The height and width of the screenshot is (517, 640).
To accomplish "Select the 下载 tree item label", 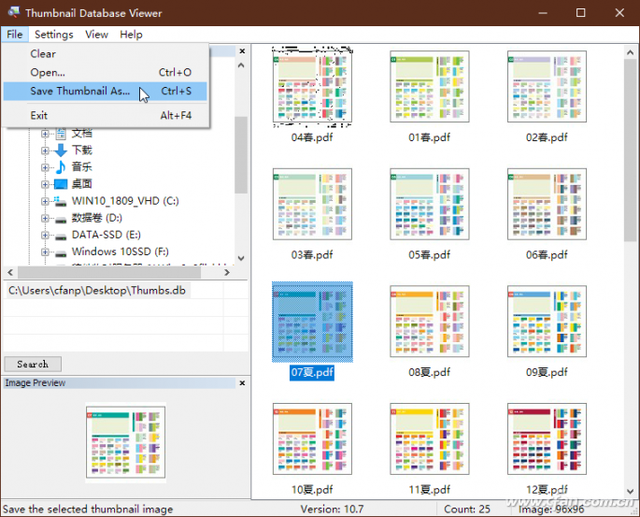I will pos(82,150).
